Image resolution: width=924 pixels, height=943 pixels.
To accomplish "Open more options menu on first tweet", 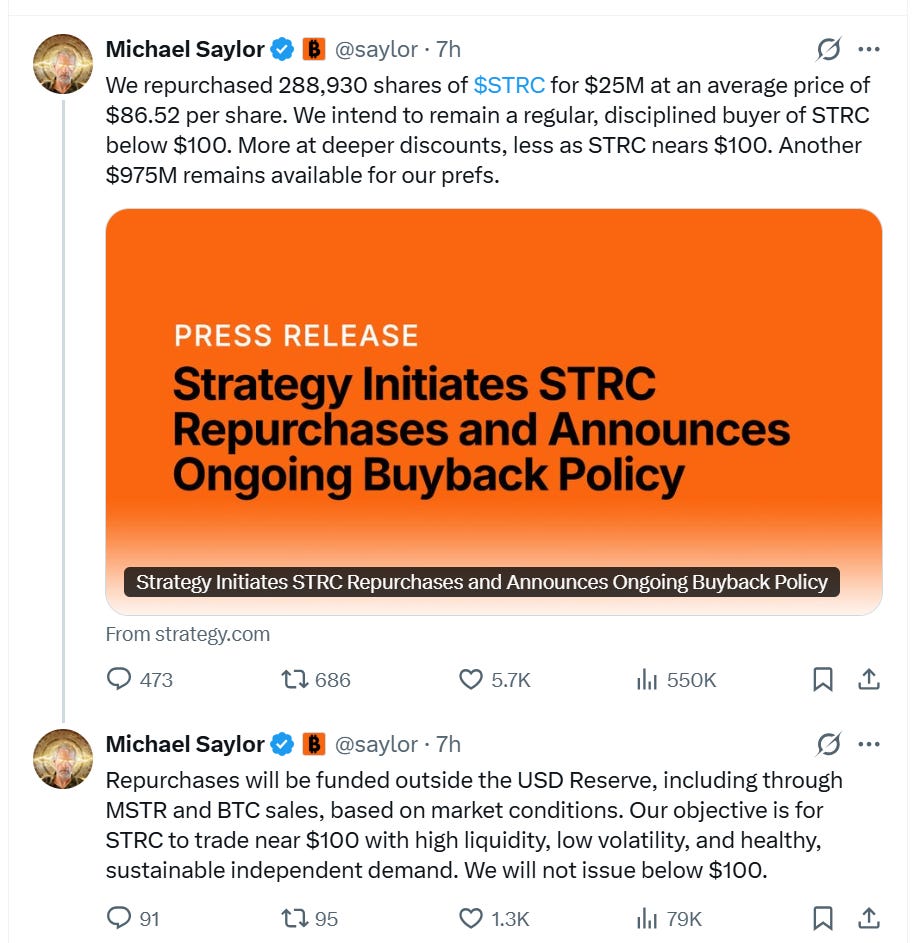I will (x=869, y=49).
